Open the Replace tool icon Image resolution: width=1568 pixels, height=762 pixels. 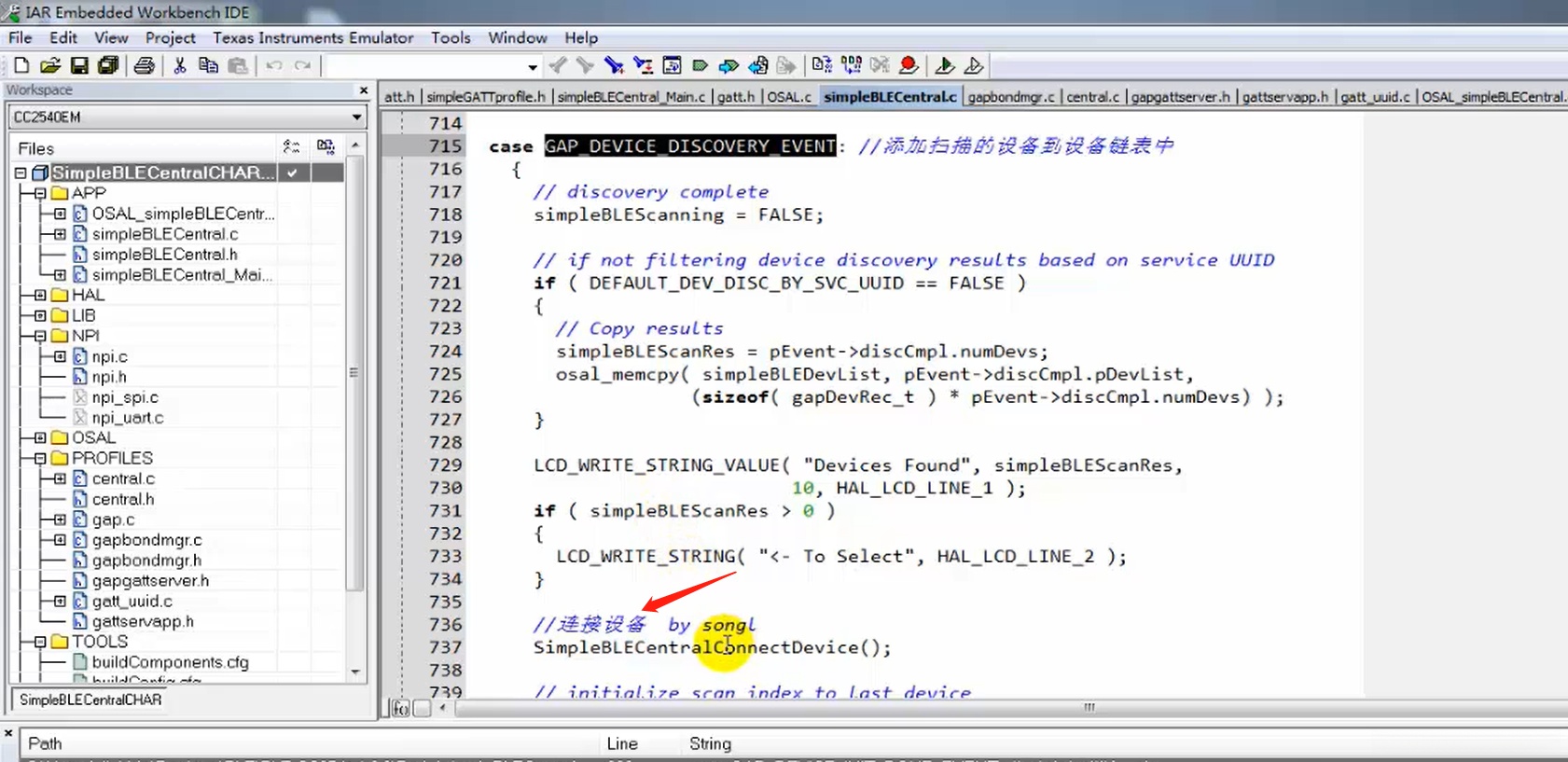coord(643,65)
